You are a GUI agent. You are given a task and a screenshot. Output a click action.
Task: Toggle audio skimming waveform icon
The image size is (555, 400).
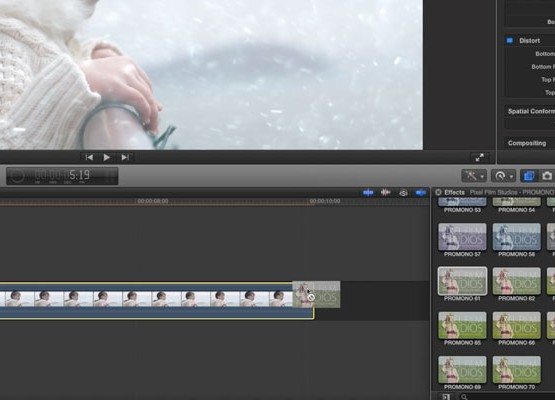point(385,193)
